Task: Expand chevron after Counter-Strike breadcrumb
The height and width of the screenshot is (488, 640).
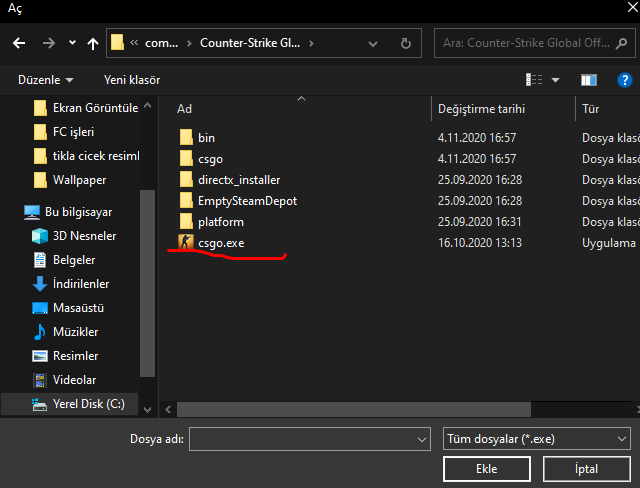Action: pyautogui.click(x=311, y=43)
